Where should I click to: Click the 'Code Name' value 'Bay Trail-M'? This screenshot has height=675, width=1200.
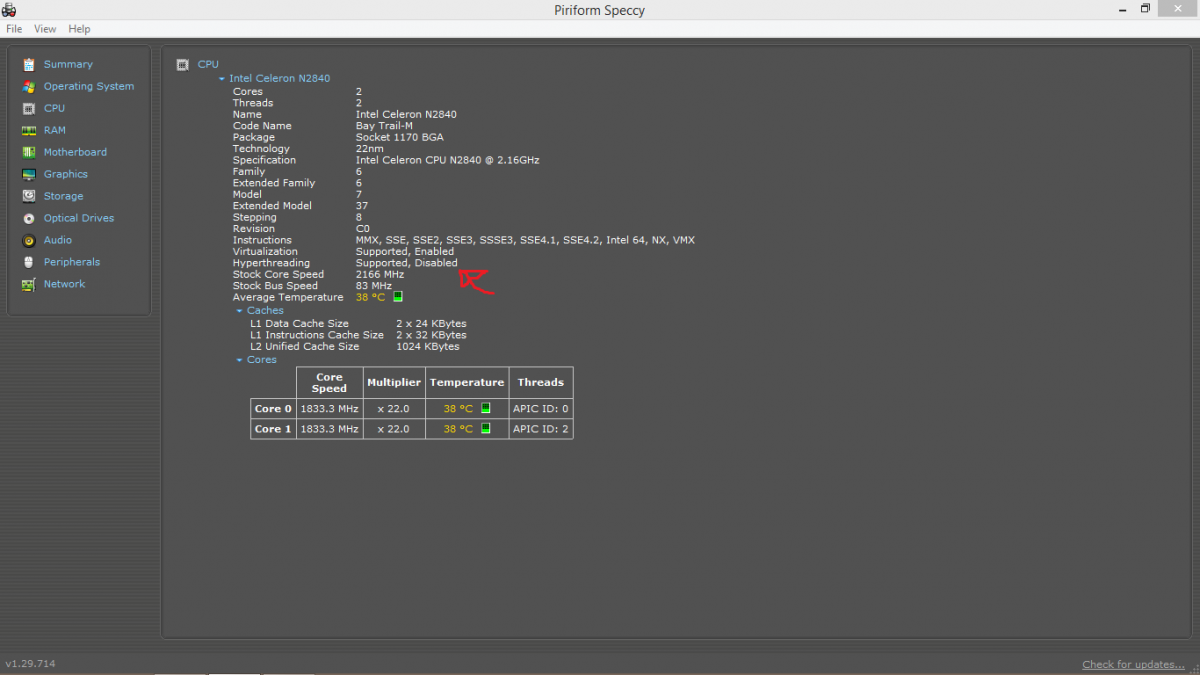point(384,126)
